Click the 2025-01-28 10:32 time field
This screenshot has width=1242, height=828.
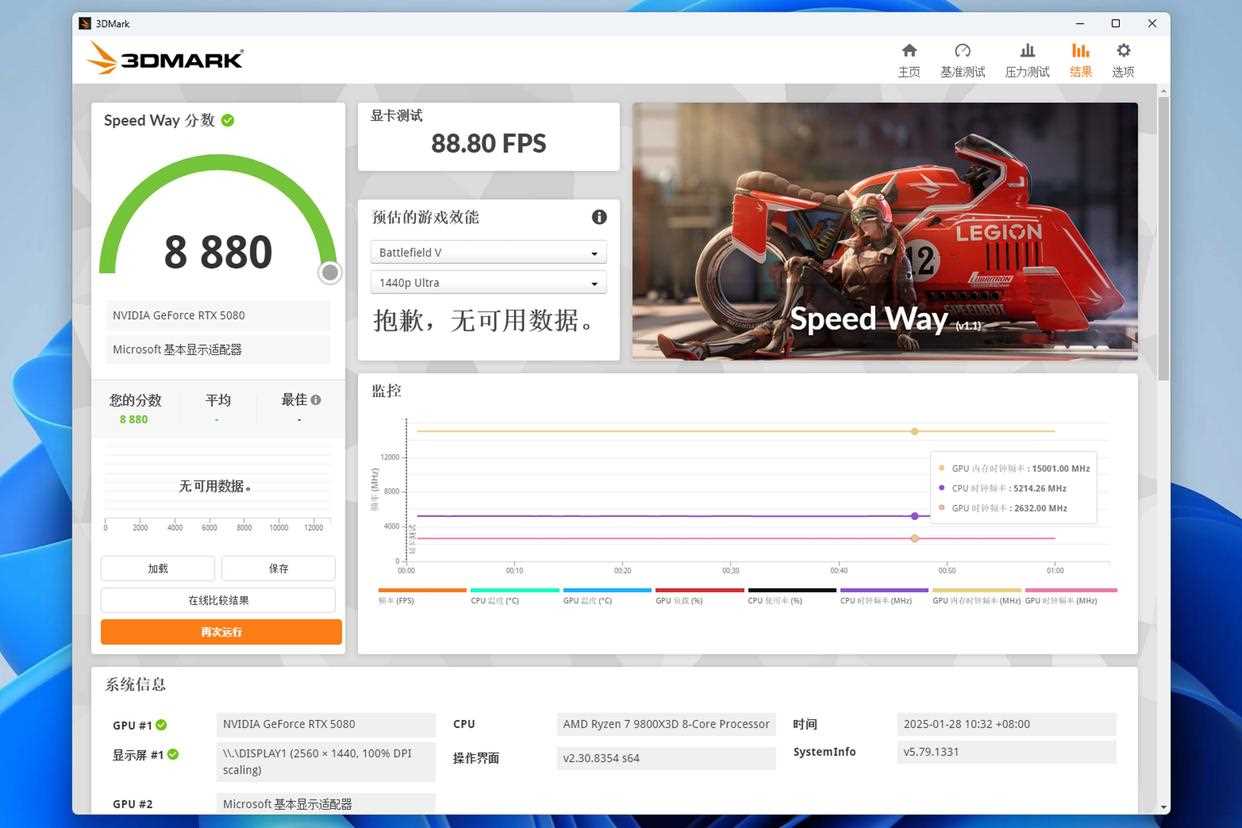click(x=1006, y=724)
